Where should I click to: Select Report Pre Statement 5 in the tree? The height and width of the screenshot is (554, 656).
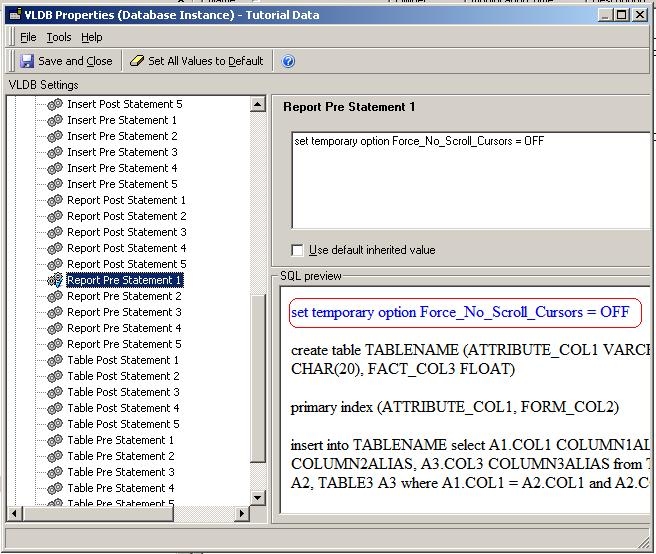point(124,344)
